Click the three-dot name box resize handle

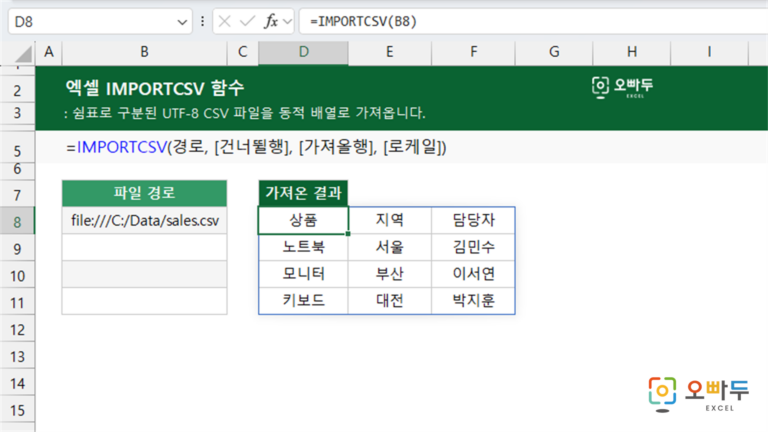[202, 22]
